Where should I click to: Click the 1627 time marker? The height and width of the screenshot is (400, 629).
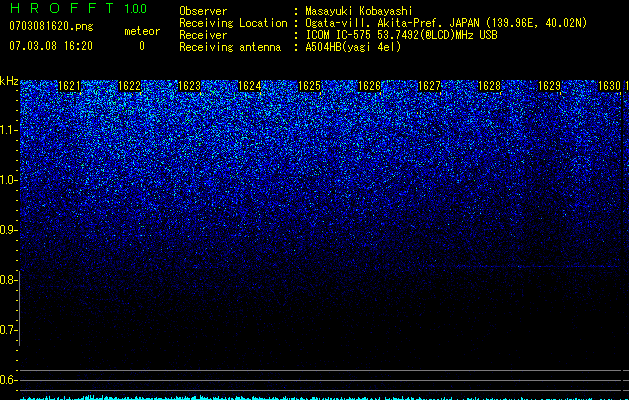429,86
